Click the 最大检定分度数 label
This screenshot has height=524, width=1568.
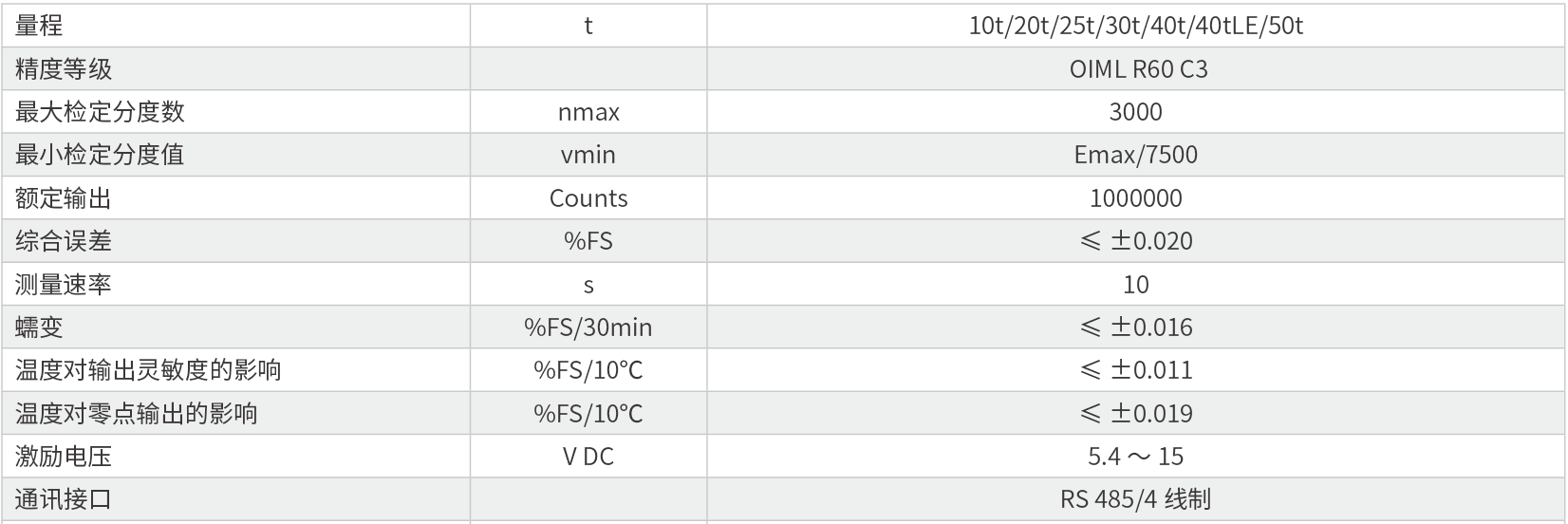tap(100, 112)
